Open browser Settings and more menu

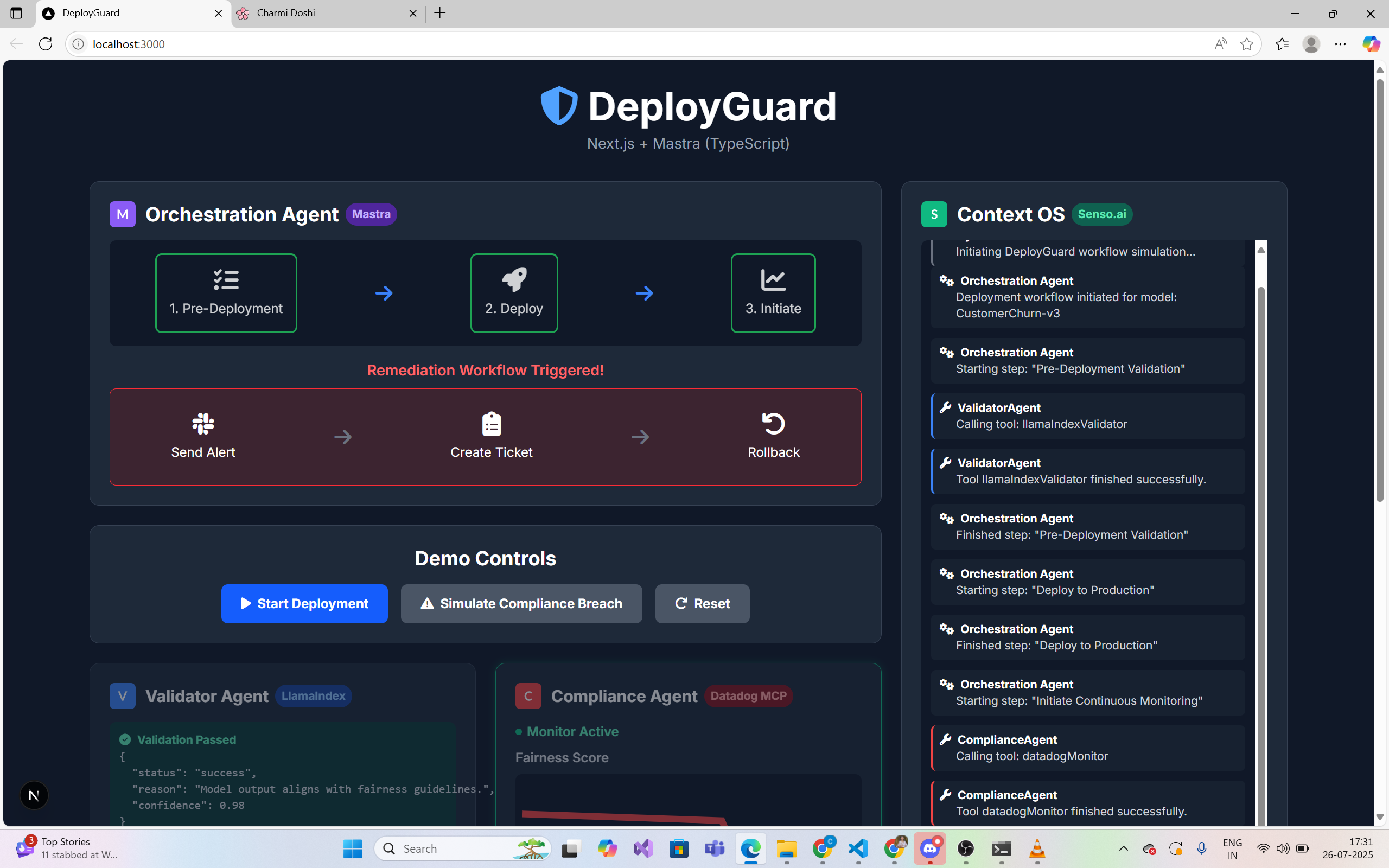pos(1340,44)
